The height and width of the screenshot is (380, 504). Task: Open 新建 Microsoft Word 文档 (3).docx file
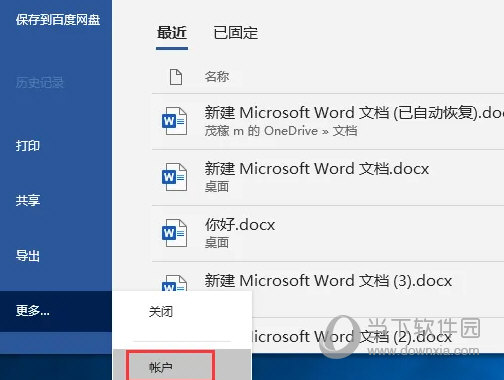[328, 281]
